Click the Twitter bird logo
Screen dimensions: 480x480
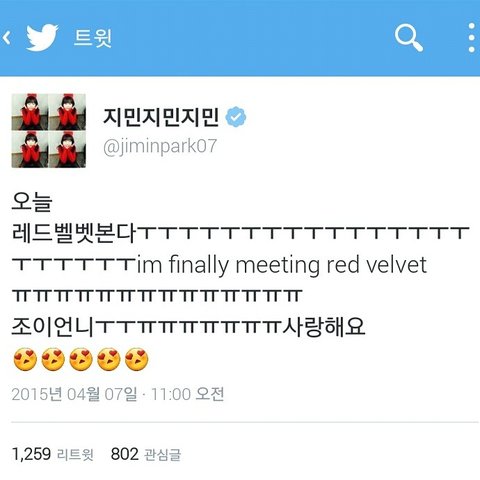point(42,37)
